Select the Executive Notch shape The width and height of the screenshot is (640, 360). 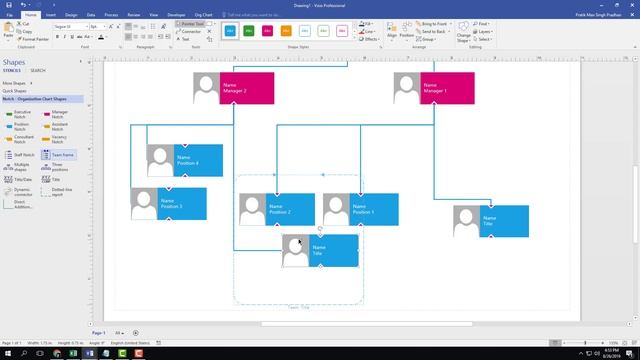point(18,114)
